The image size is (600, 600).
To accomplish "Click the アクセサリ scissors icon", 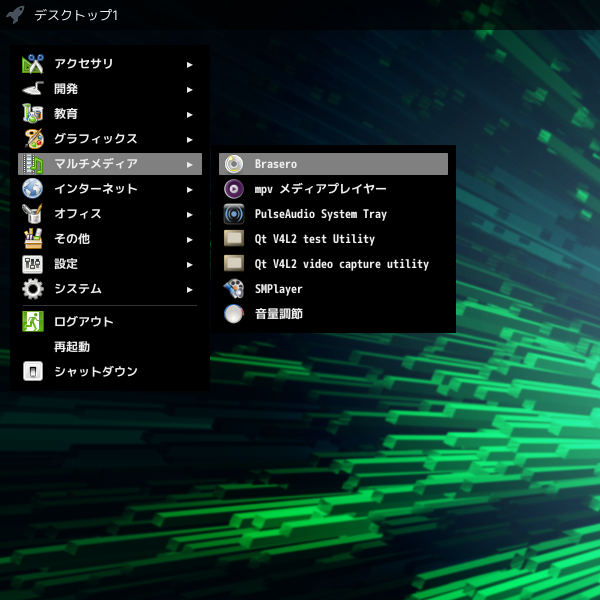I will [33, 64].
